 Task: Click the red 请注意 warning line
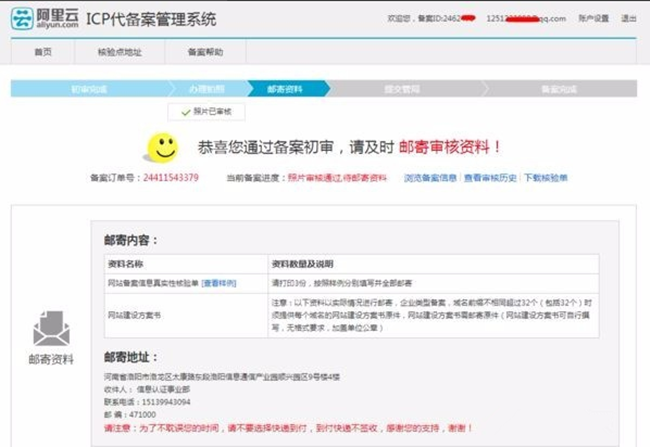(289, 428)
